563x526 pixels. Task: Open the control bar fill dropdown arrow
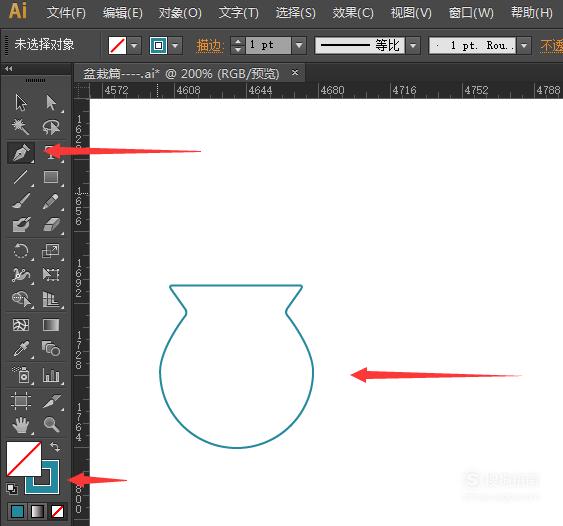pyautogui.click(x=134, y=46)
